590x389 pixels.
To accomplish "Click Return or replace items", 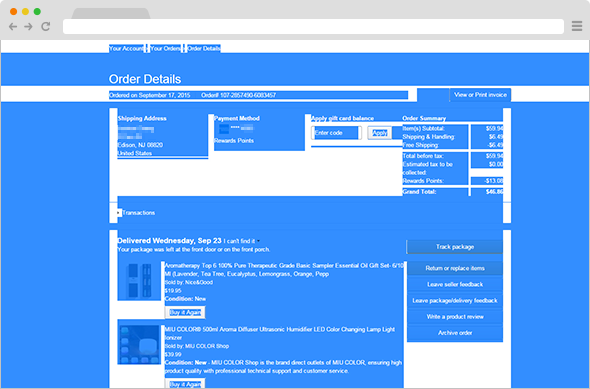I will point(455,268).
